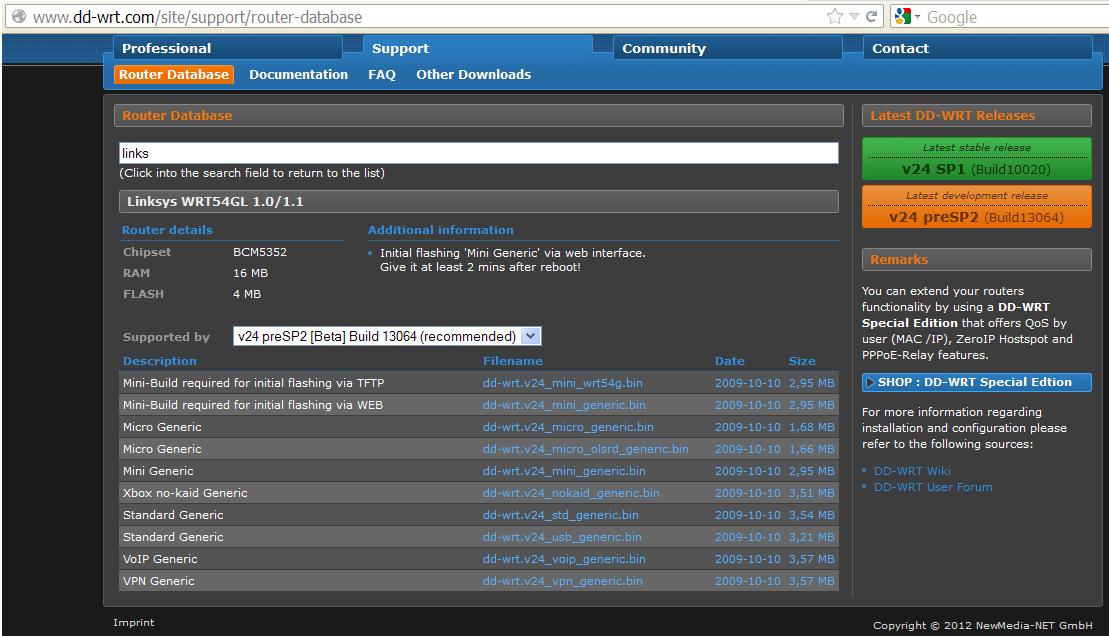Click the Latest DD-WRT Releases heading
Viewport: 1109px width, 636px height.
click(x=977, y=115)
